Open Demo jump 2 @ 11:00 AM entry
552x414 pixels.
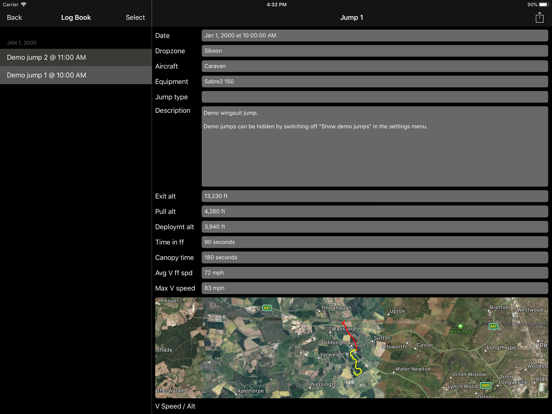(76, 57)
